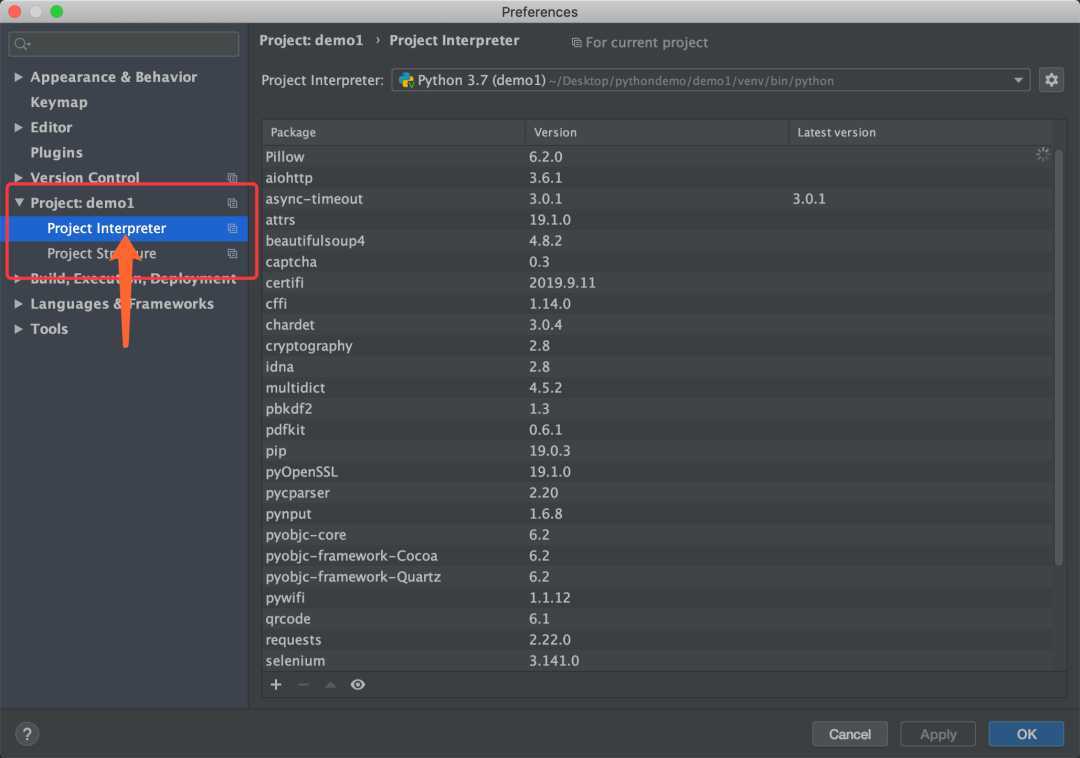Screen dimensions: 1080x758
Task: Select the Keymap settings page
Action: [59, 102]
